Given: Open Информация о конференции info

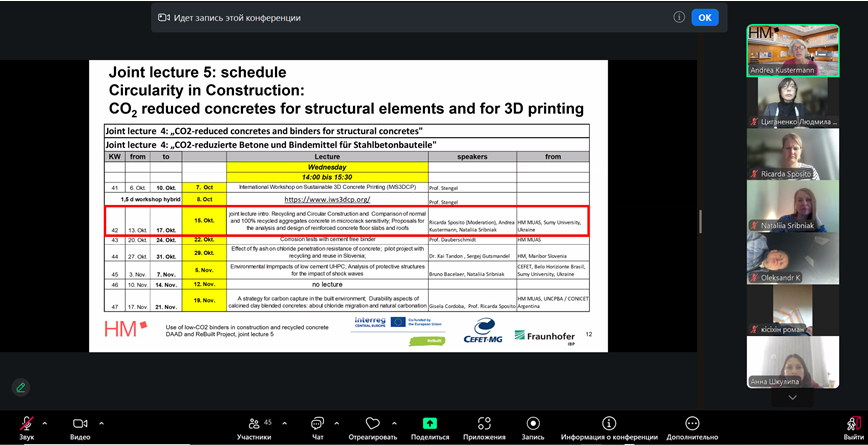Looking at the screenshot, I should tap(607, 424).
